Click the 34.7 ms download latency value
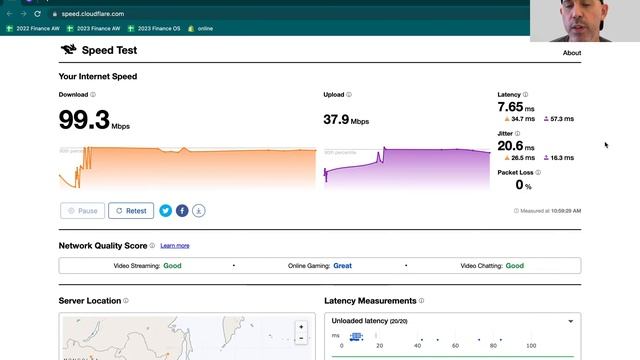640x360 pixels. pyautogui.click(x=520, y=119)
